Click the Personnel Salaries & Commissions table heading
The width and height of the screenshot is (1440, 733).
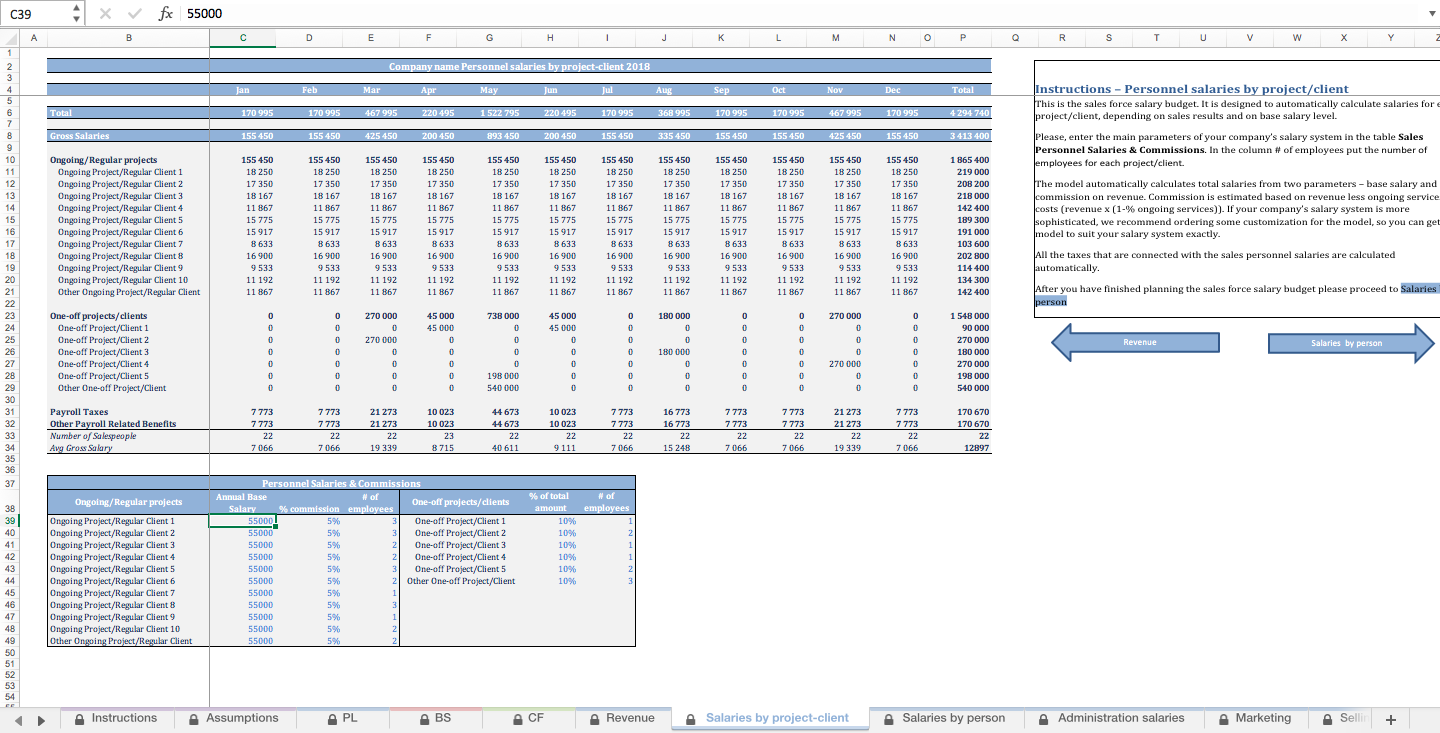coord(341,483)
